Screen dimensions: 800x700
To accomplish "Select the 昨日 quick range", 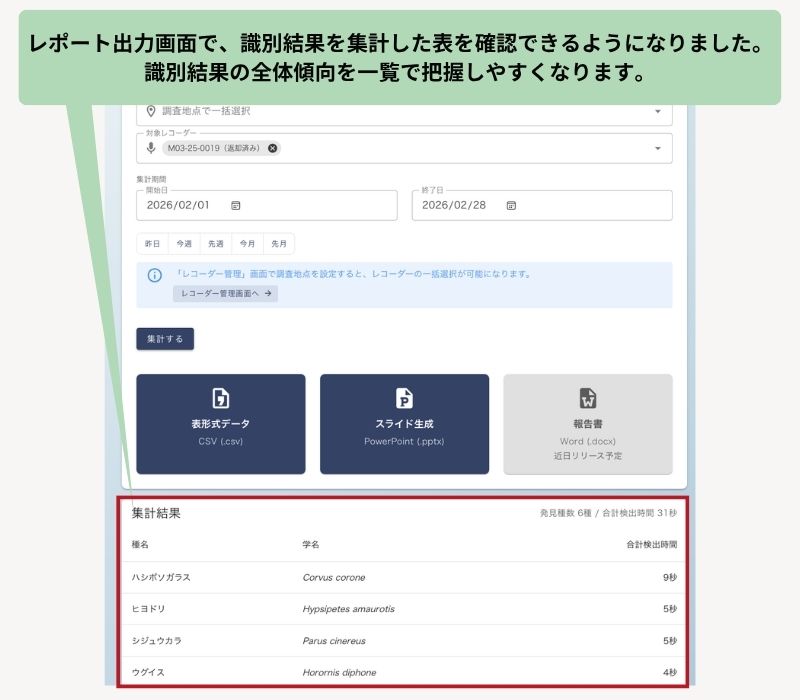I will pyautogui.click(x=153, y=243).
